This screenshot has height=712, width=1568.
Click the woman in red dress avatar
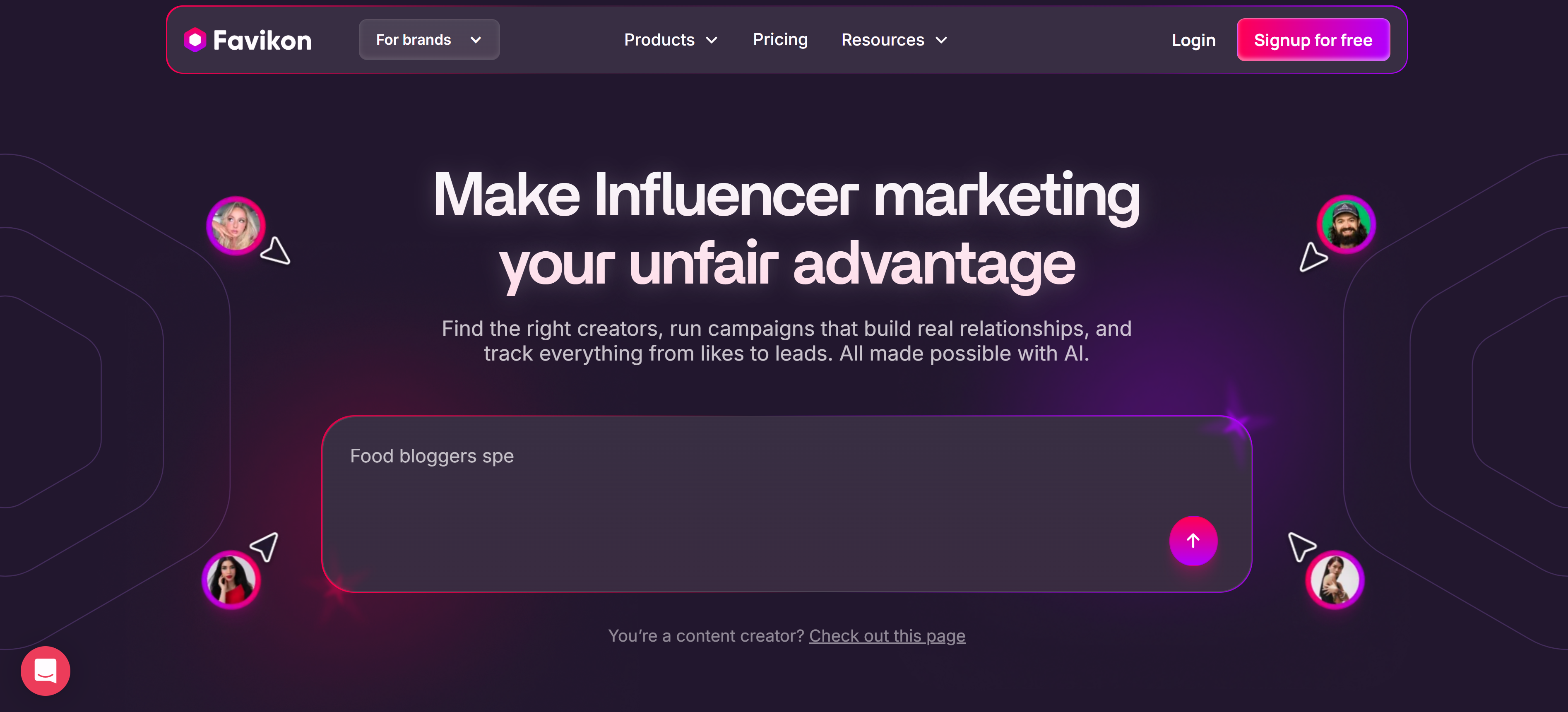pyautogui.click(x=231, y=580)
